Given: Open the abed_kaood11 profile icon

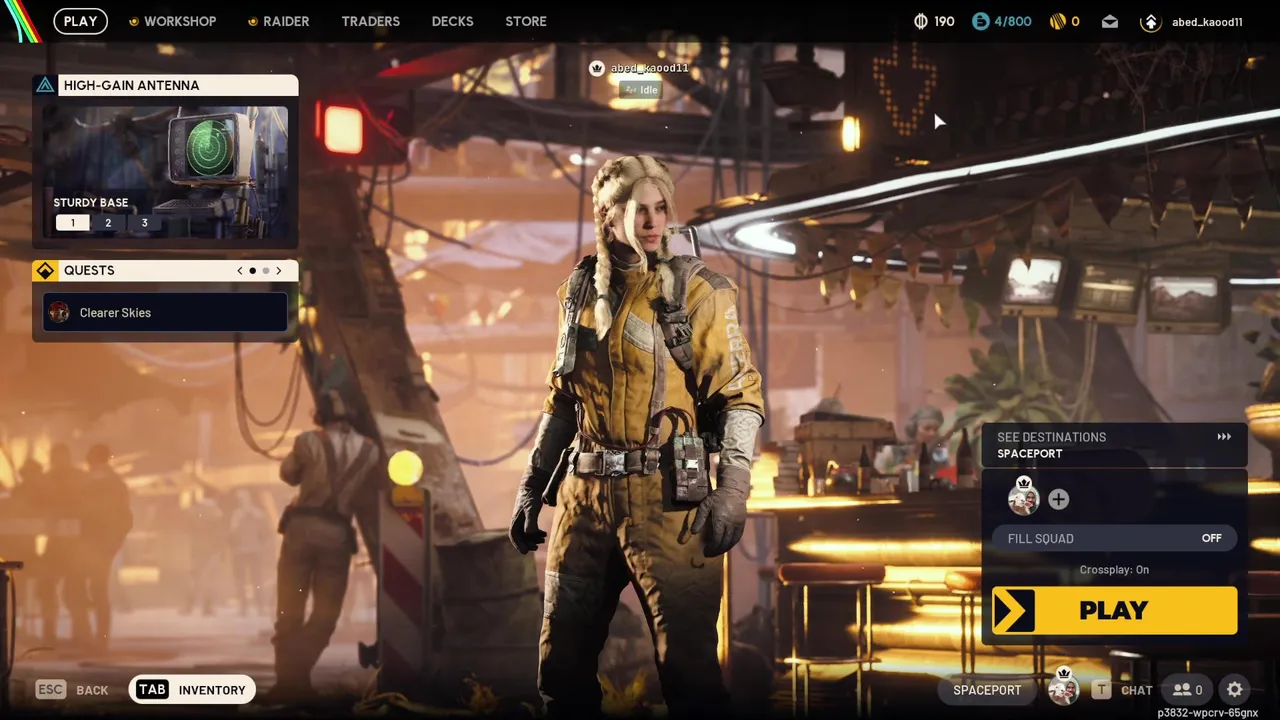Looking at the screenshot, I should click(1150, 22).
